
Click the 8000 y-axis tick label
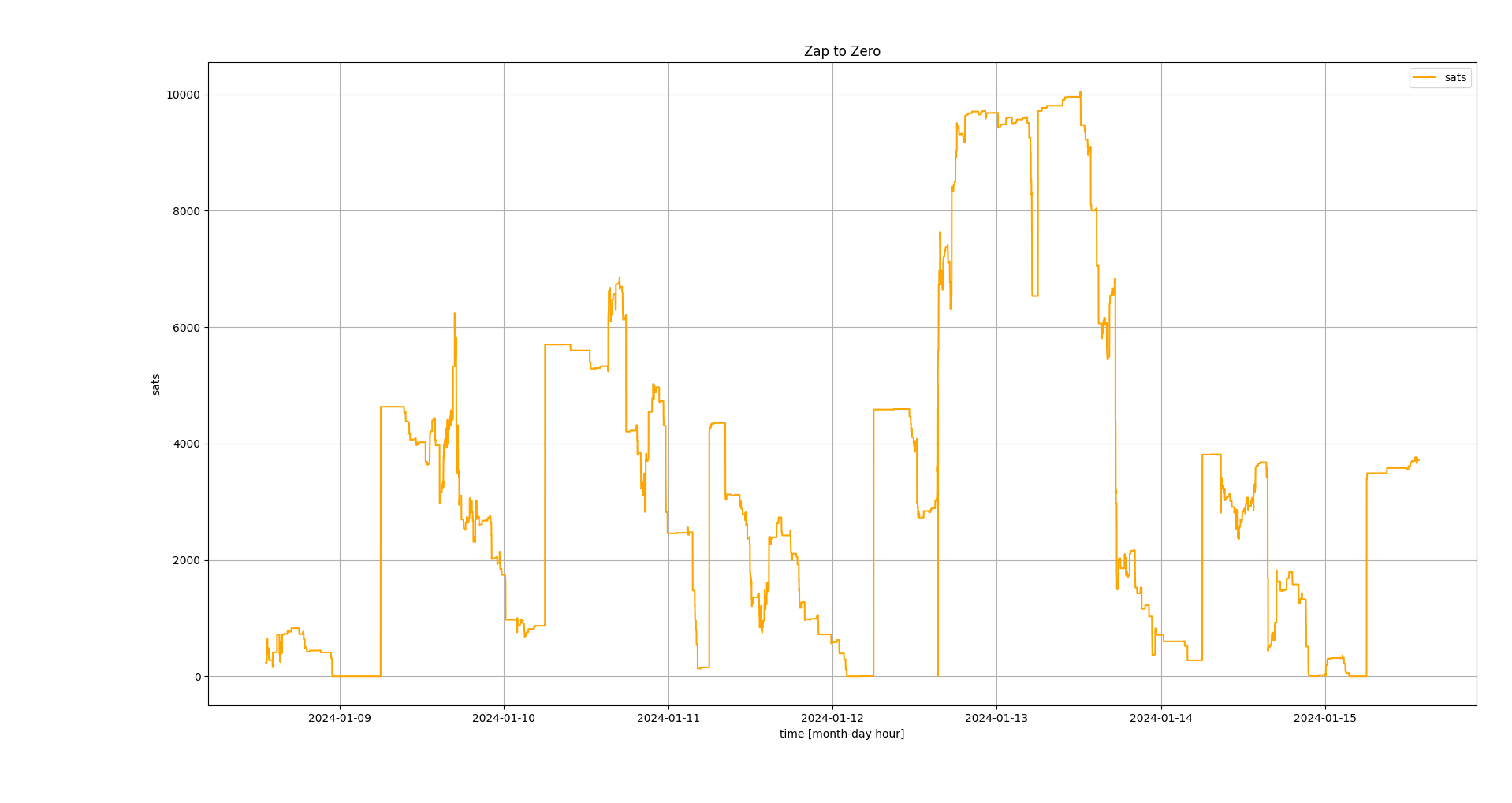coord(187,211)
